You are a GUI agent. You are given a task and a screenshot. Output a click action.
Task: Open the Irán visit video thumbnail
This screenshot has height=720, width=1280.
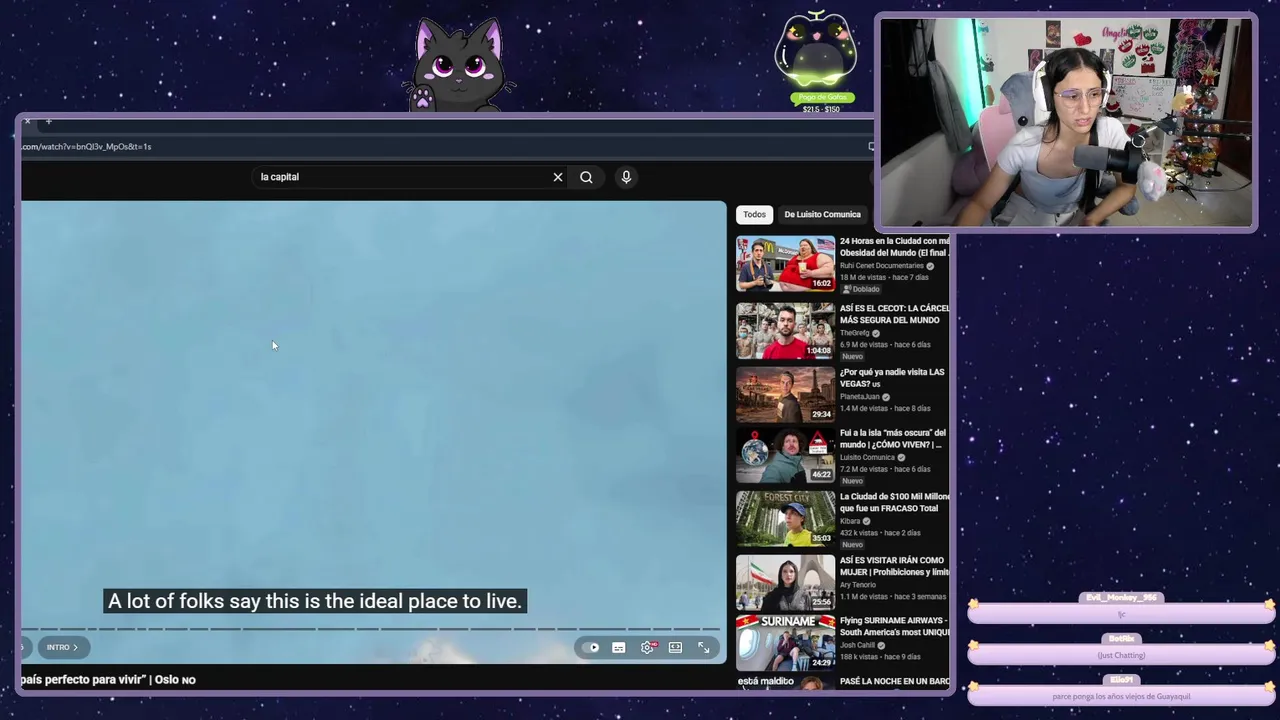tap(785, 582)
